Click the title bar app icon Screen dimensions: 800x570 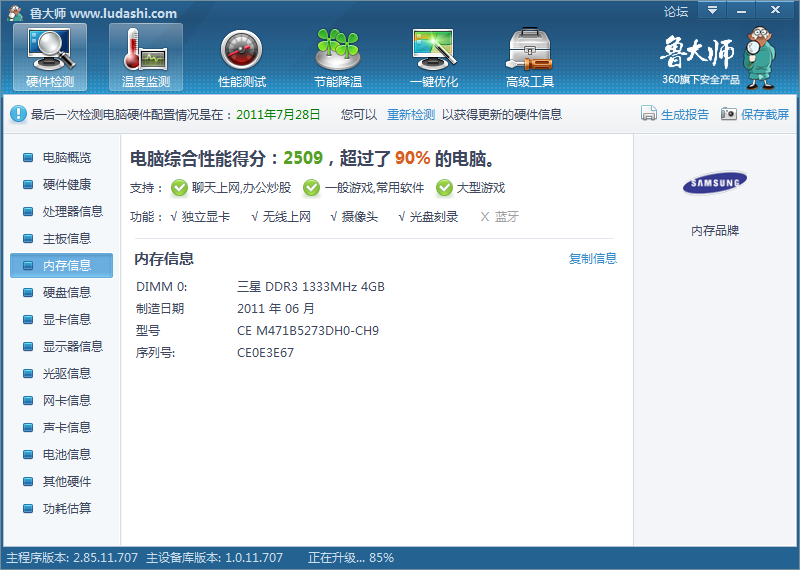coord(15,13)
